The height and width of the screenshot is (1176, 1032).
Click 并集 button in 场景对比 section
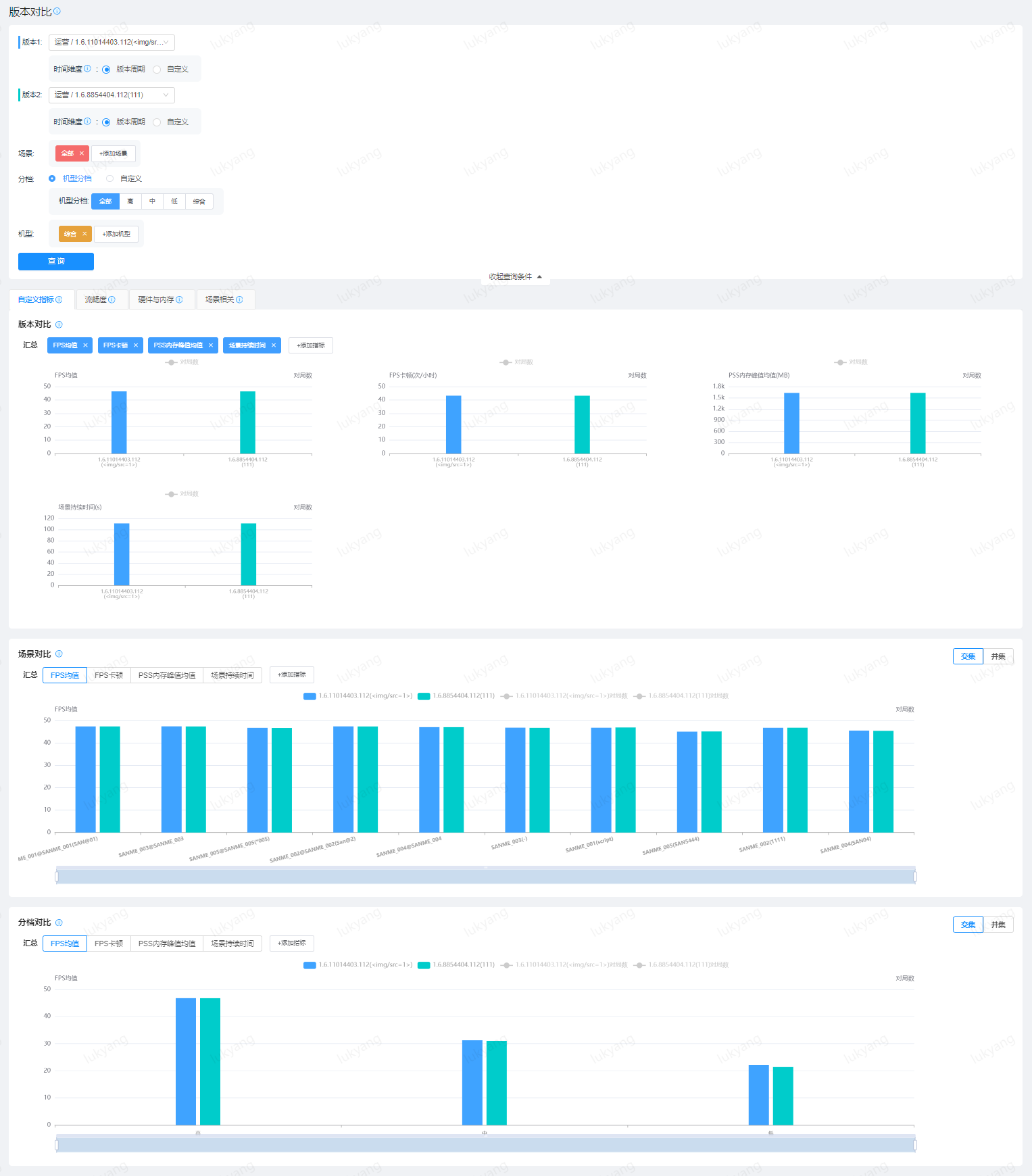click(998, 656)
